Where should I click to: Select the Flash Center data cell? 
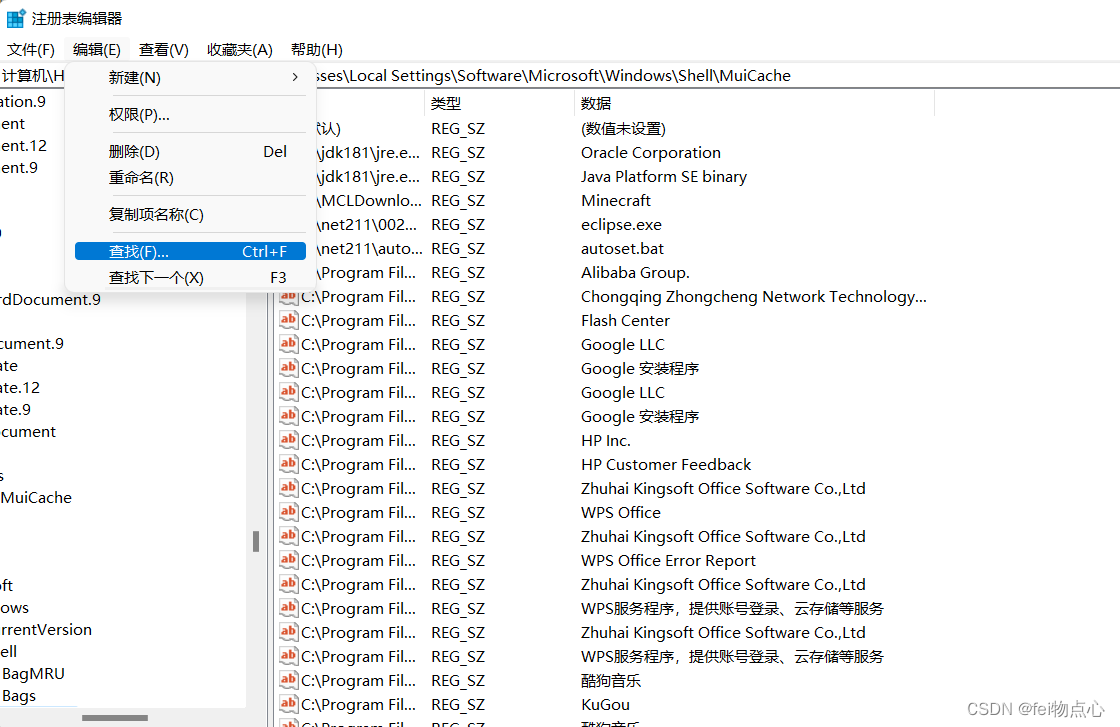[625, 321]
